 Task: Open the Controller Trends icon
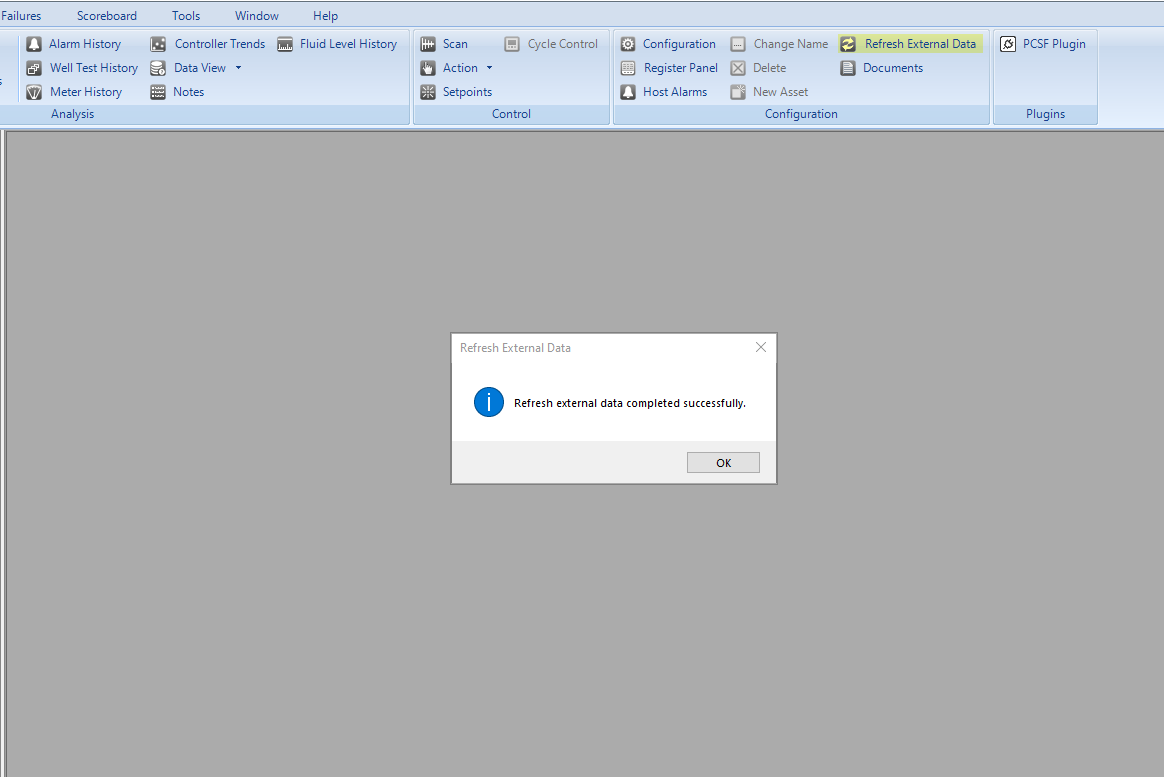[158, 45]
